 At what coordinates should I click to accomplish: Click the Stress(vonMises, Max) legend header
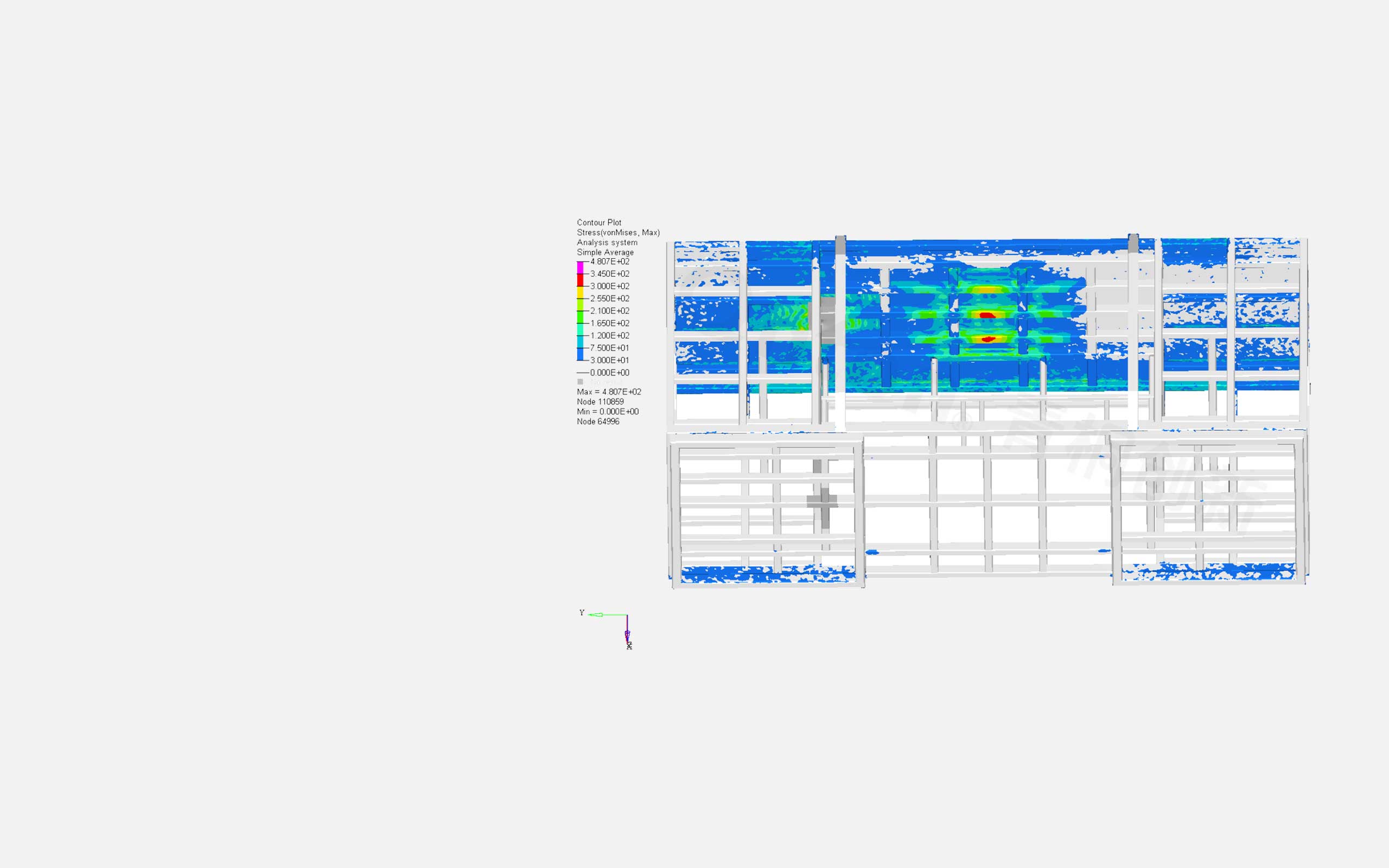(617, 233)
